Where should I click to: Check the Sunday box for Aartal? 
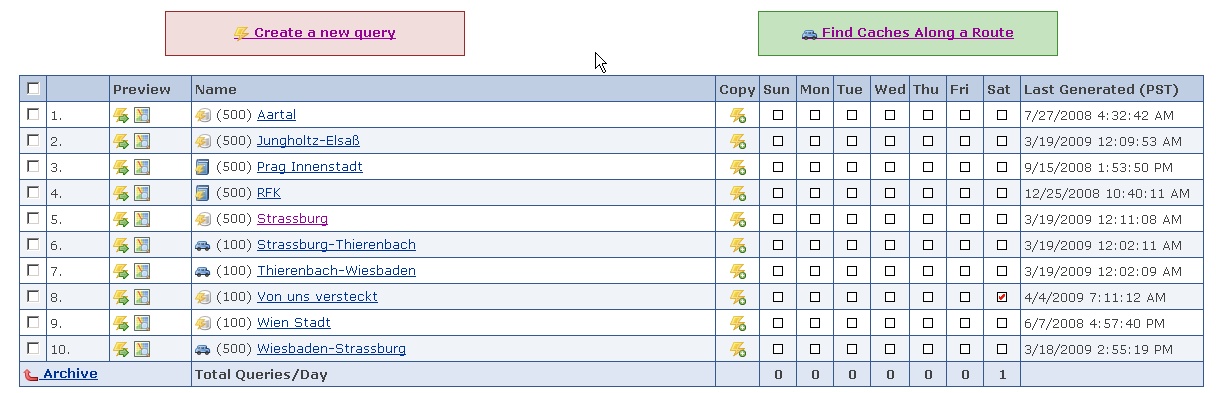point(778,115)
